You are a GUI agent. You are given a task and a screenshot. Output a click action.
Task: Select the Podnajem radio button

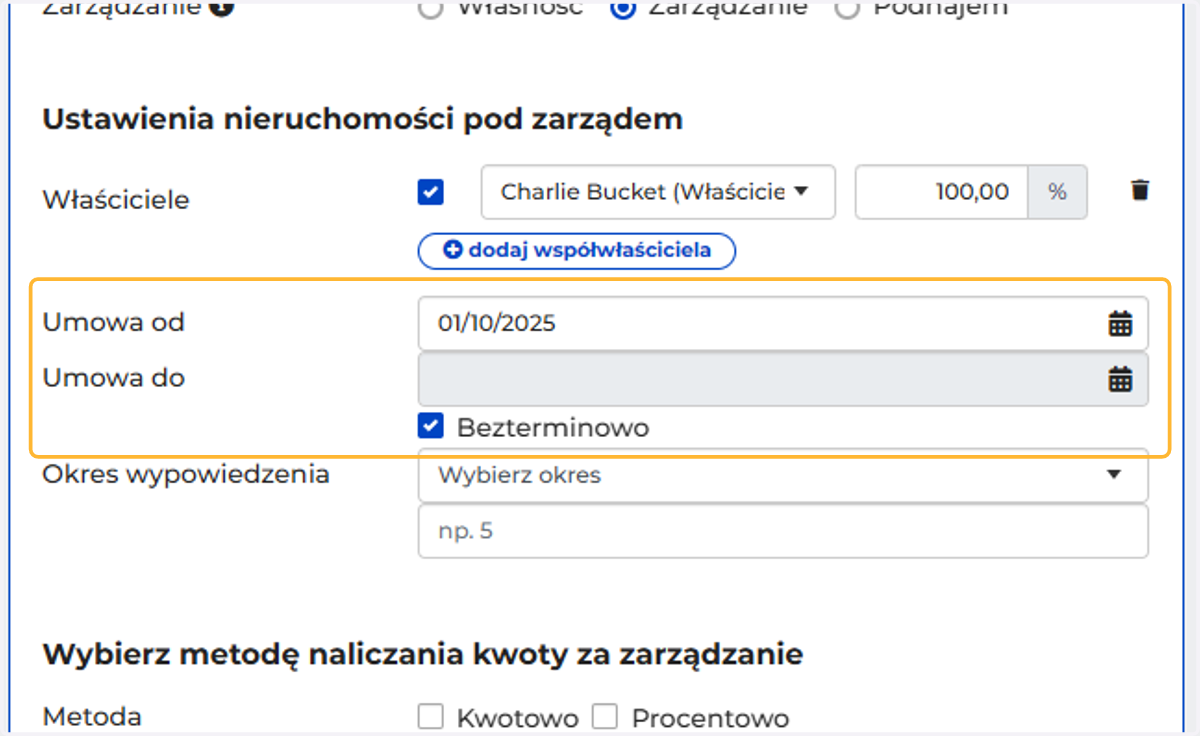pyautogui.click(x=846, y=8)
